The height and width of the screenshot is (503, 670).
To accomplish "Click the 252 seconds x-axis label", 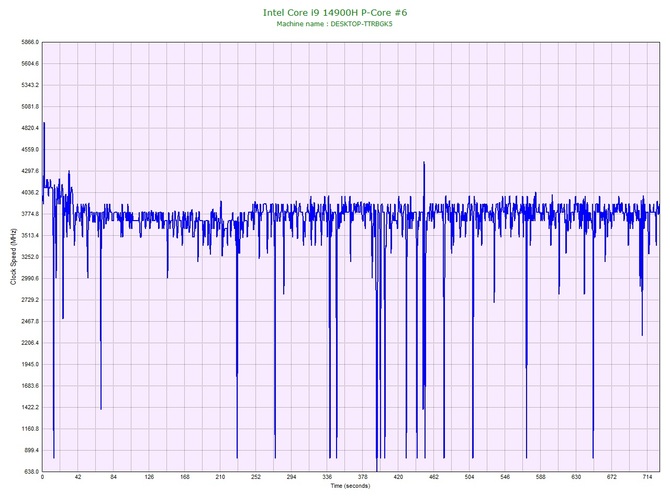I will [x=256, y=477].
